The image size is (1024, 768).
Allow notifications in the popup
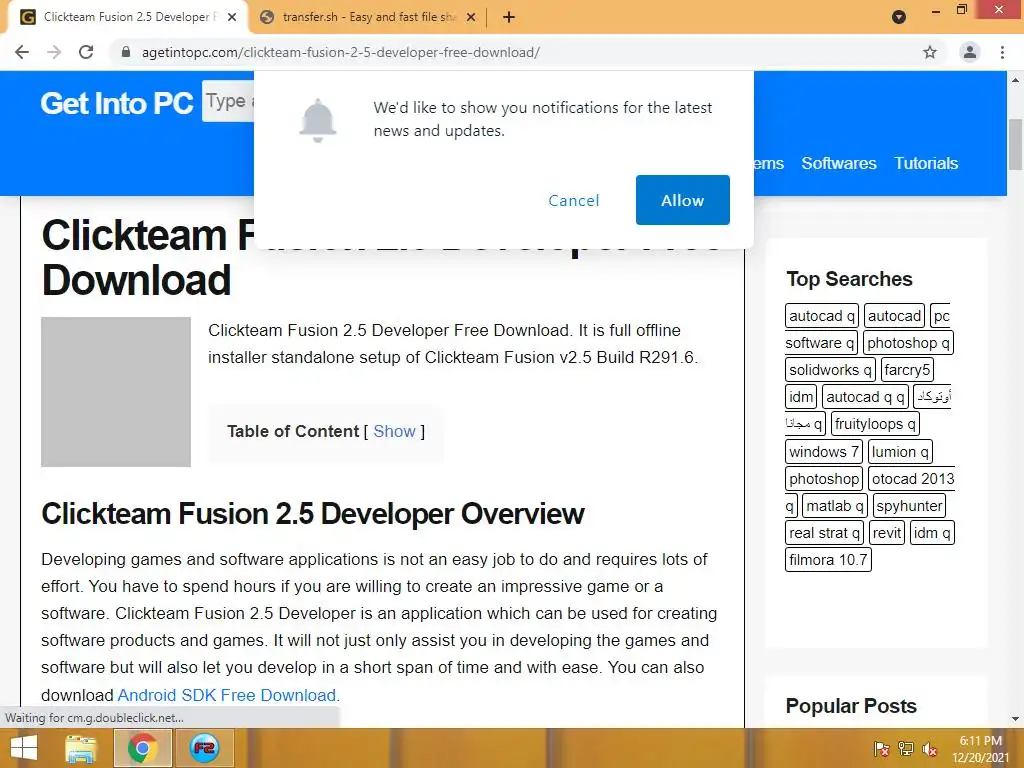pos(682,200)
